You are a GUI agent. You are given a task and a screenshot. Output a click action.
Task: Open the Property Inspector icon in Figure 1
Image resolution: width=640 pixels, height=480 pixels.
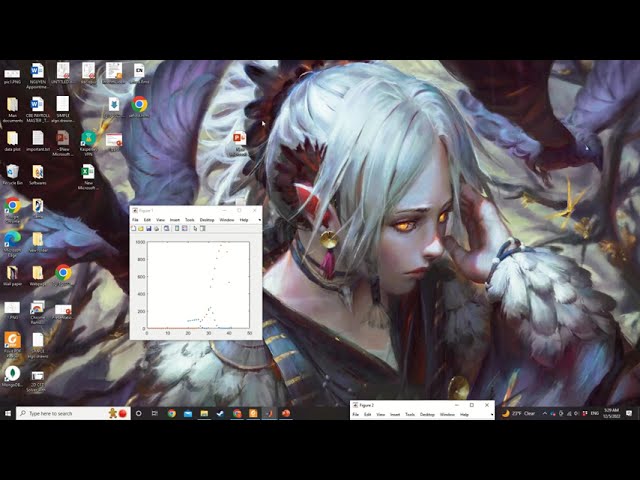(202, 229)
